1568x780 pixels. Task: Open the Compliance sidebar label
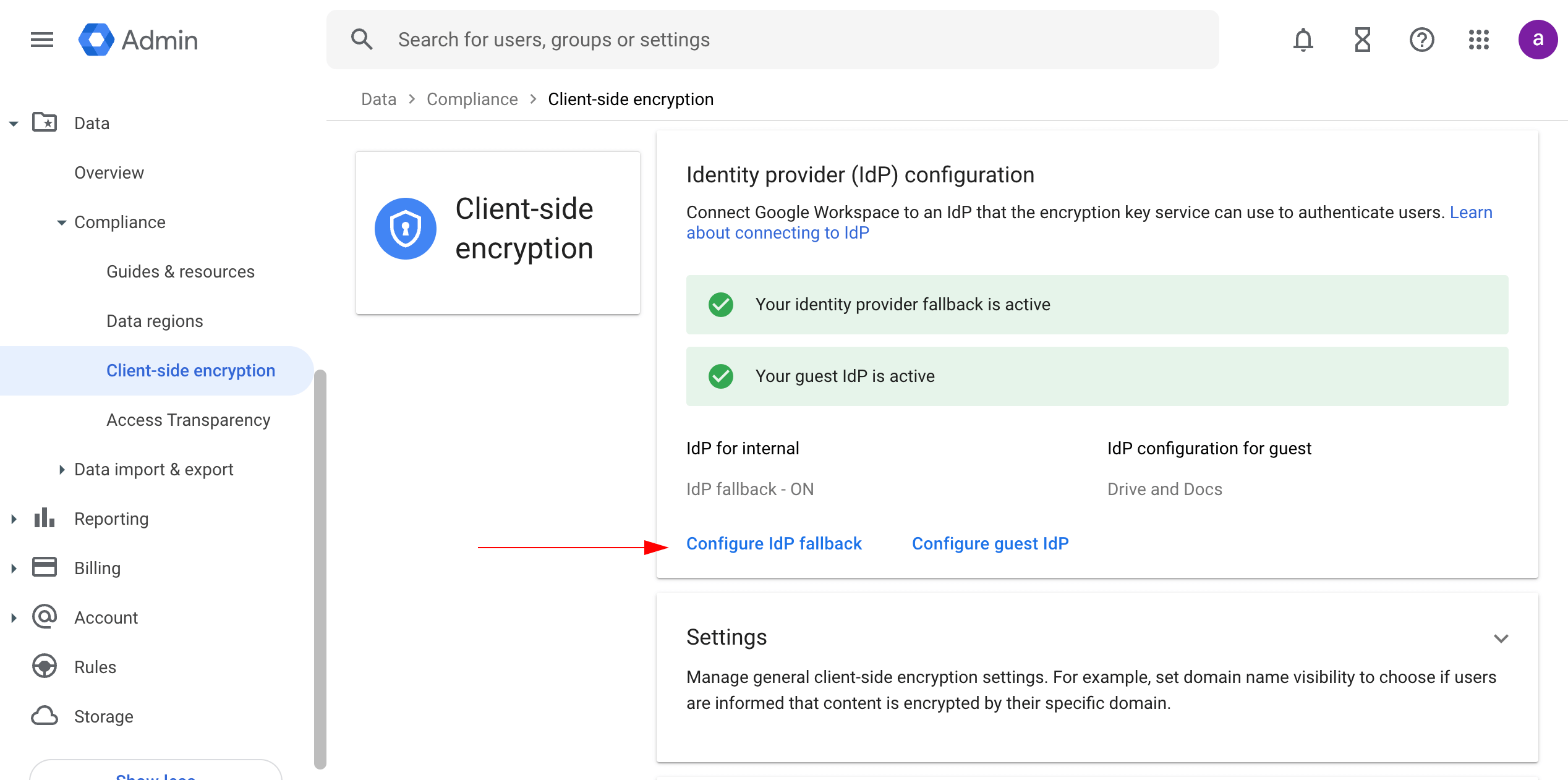[x=120, y=223]
